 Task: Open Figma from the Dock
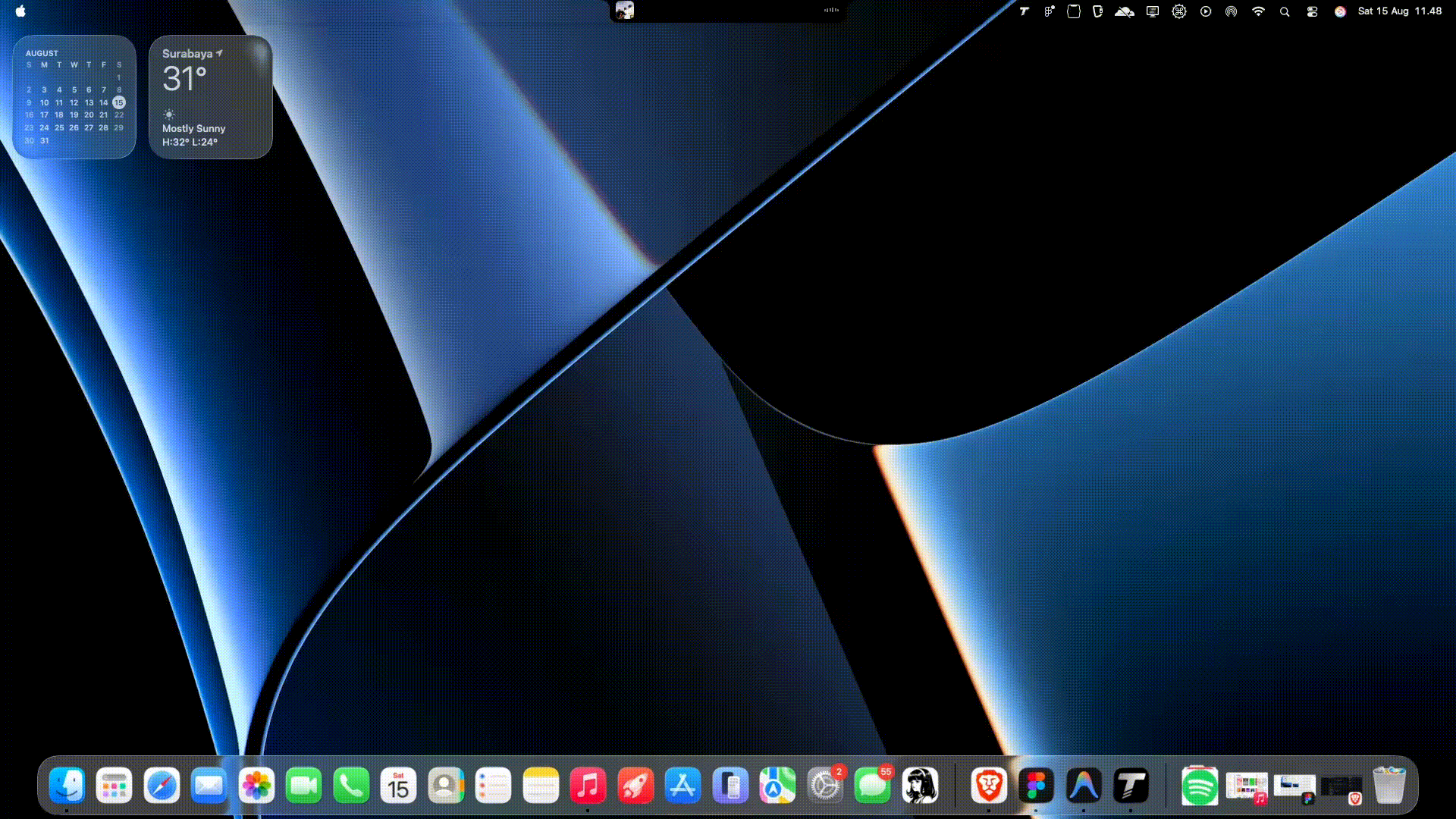pyautogui.click(x=1036, y=786)
